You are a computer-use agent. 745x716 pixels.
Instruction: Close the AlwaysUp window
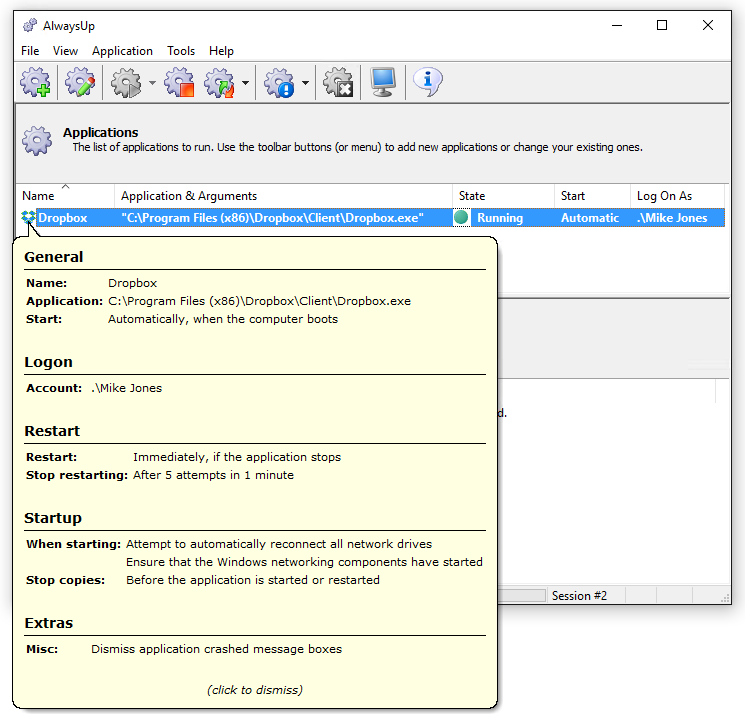(707, 25)
